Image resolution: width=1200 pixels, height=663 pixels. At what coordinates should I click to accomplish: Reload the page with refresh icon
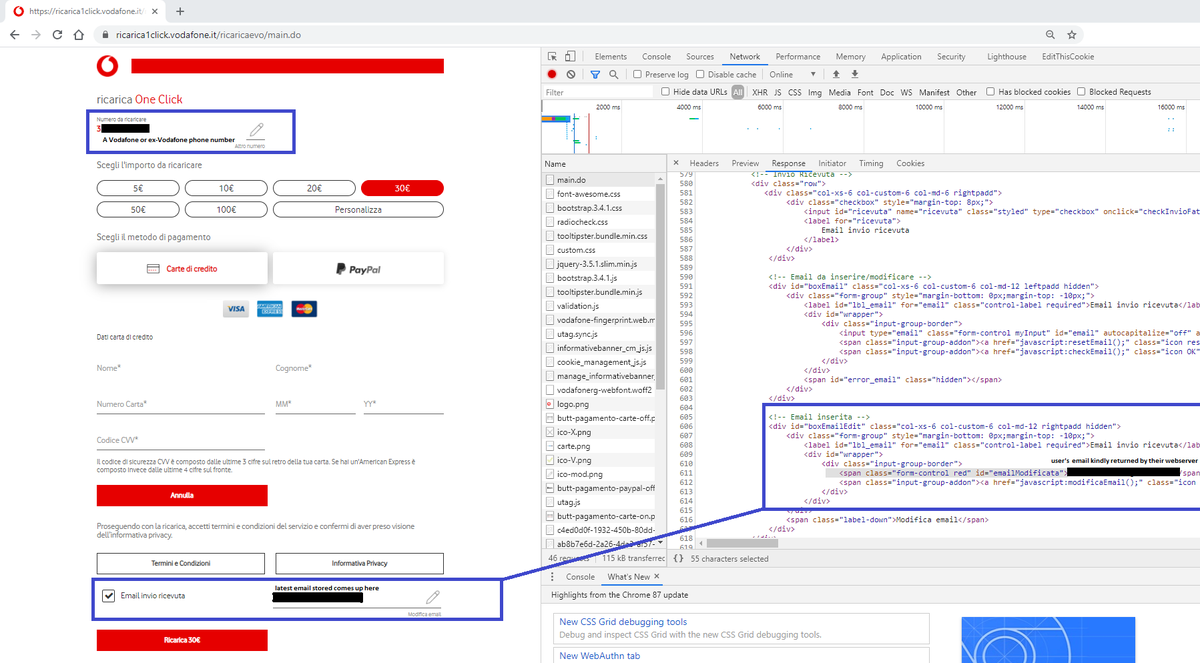pyautogui.click(x=57, y=34)
